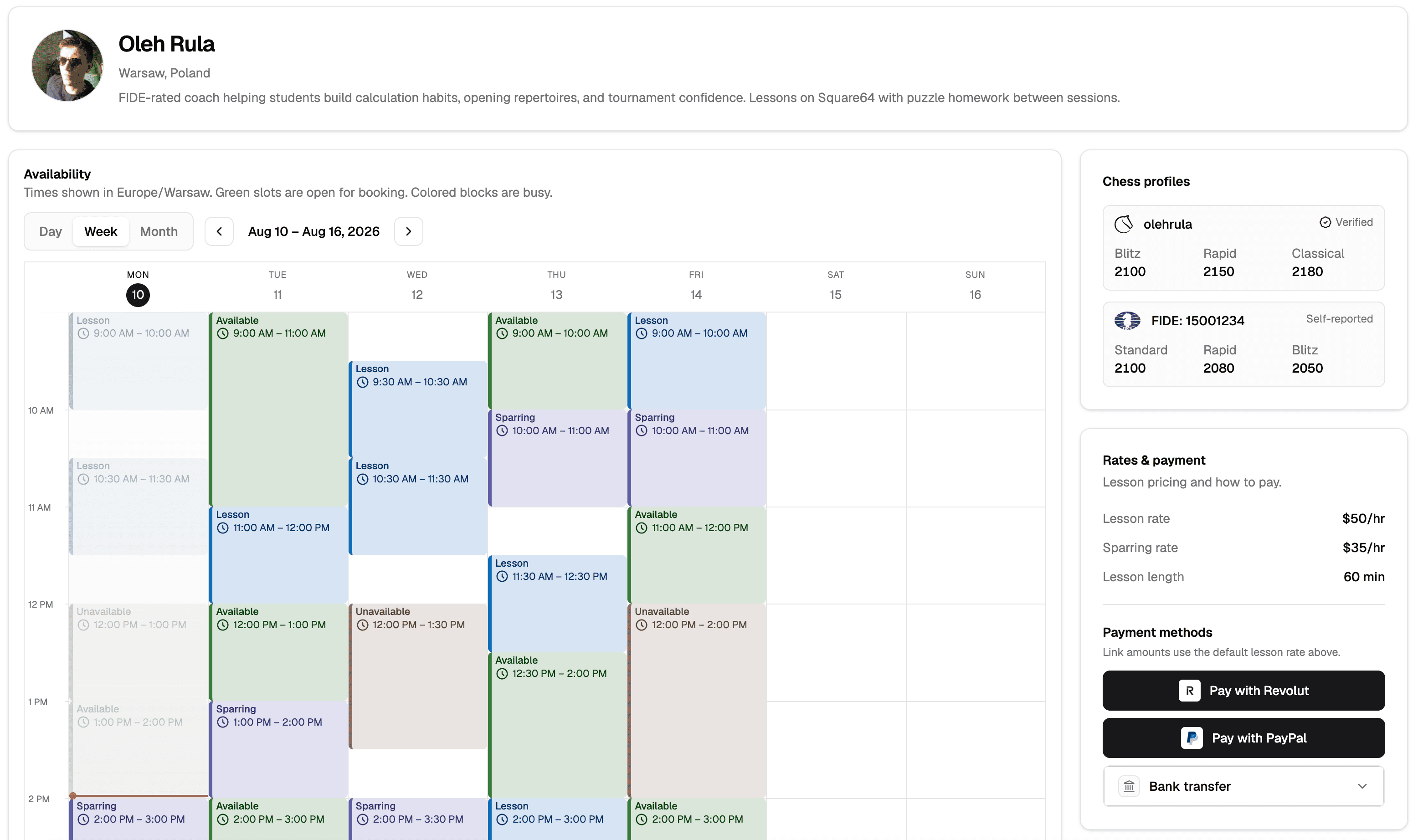Click the Verified checkmark badge icon

1325,222
